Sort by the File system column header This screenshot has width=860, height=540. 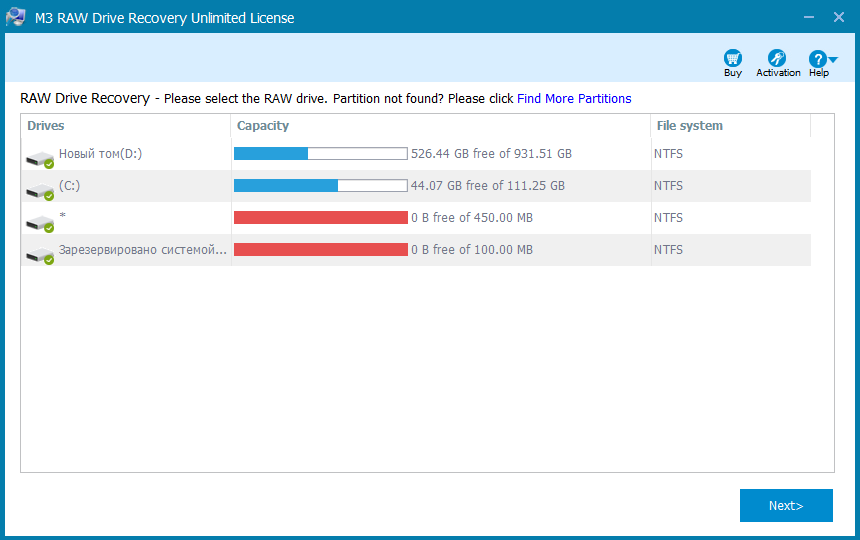pos(731,126)
